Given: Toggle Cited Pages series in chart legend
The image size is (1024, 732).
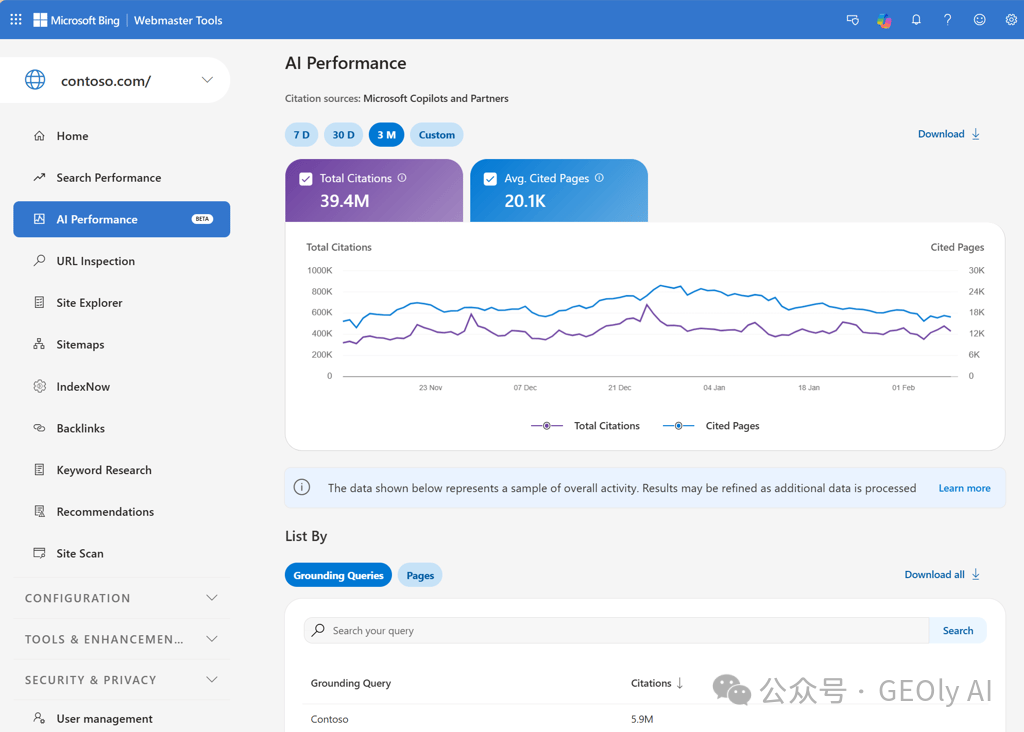Looking at the screenshot, I should pos(711,426).
